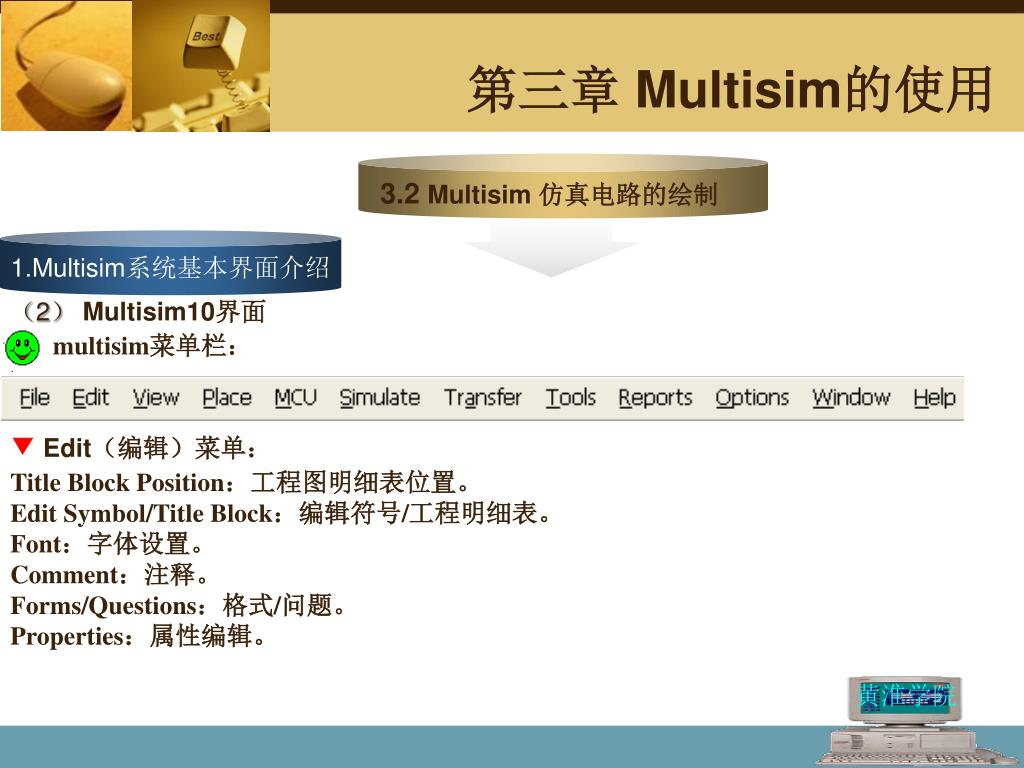Open the Transfer menu

(483, 397)
